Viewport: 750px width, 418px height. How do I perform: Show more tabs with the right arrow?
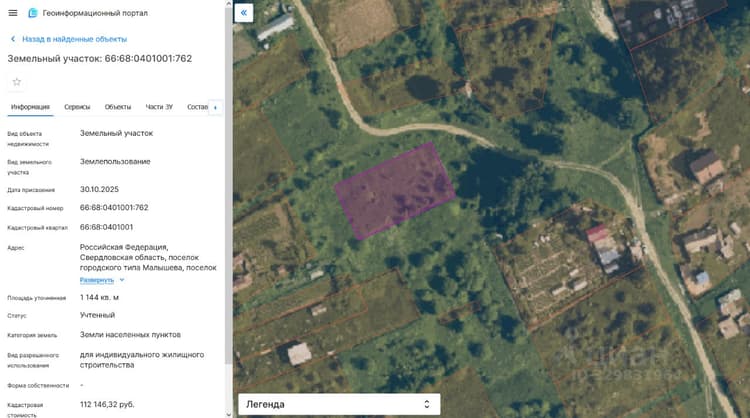point(215,108)
